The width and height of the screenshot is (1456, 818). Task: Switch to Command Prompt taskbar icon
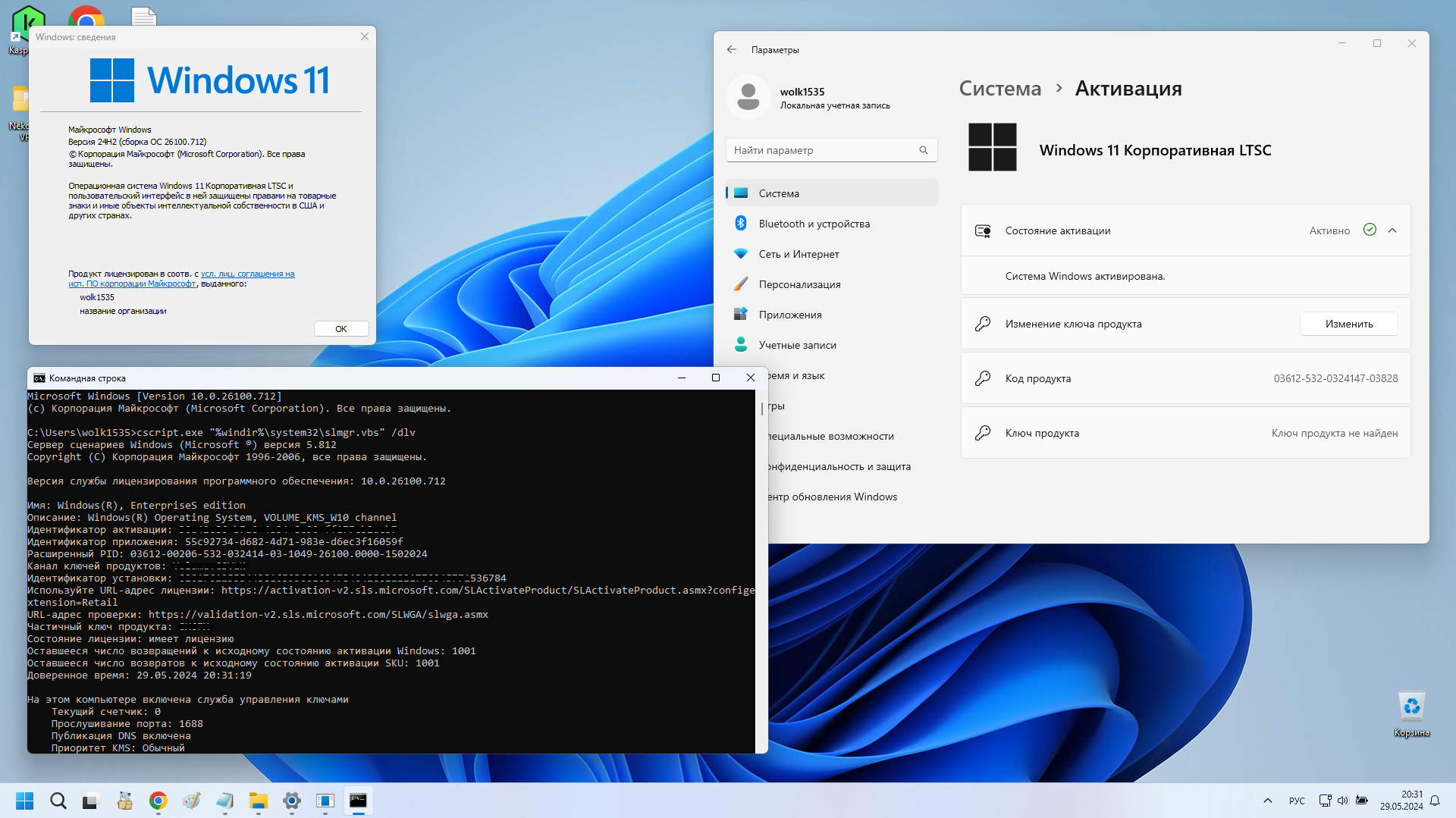click(x=358, y=801)
